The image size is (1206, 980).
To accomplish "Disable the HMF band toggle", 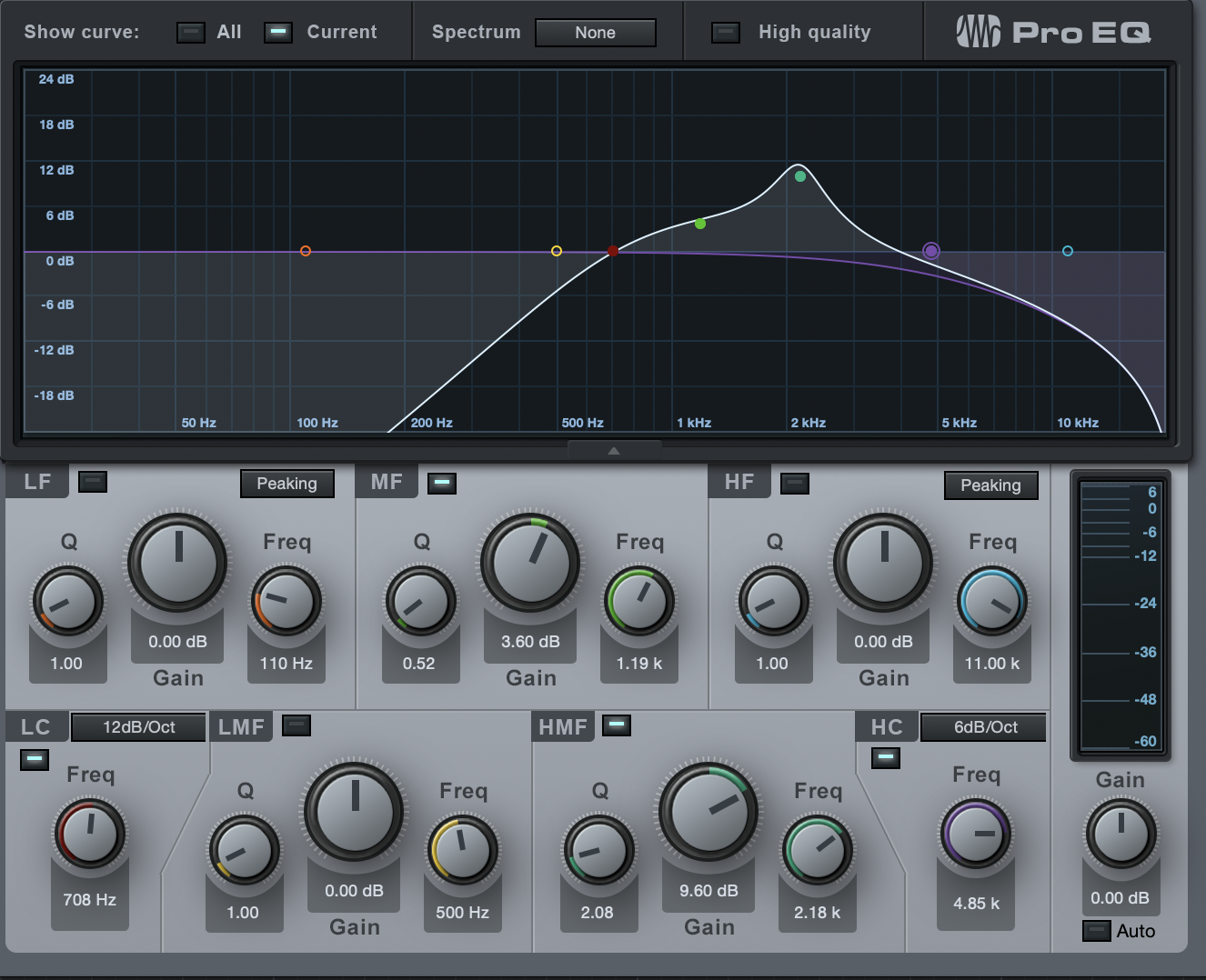I will [617, 725].
